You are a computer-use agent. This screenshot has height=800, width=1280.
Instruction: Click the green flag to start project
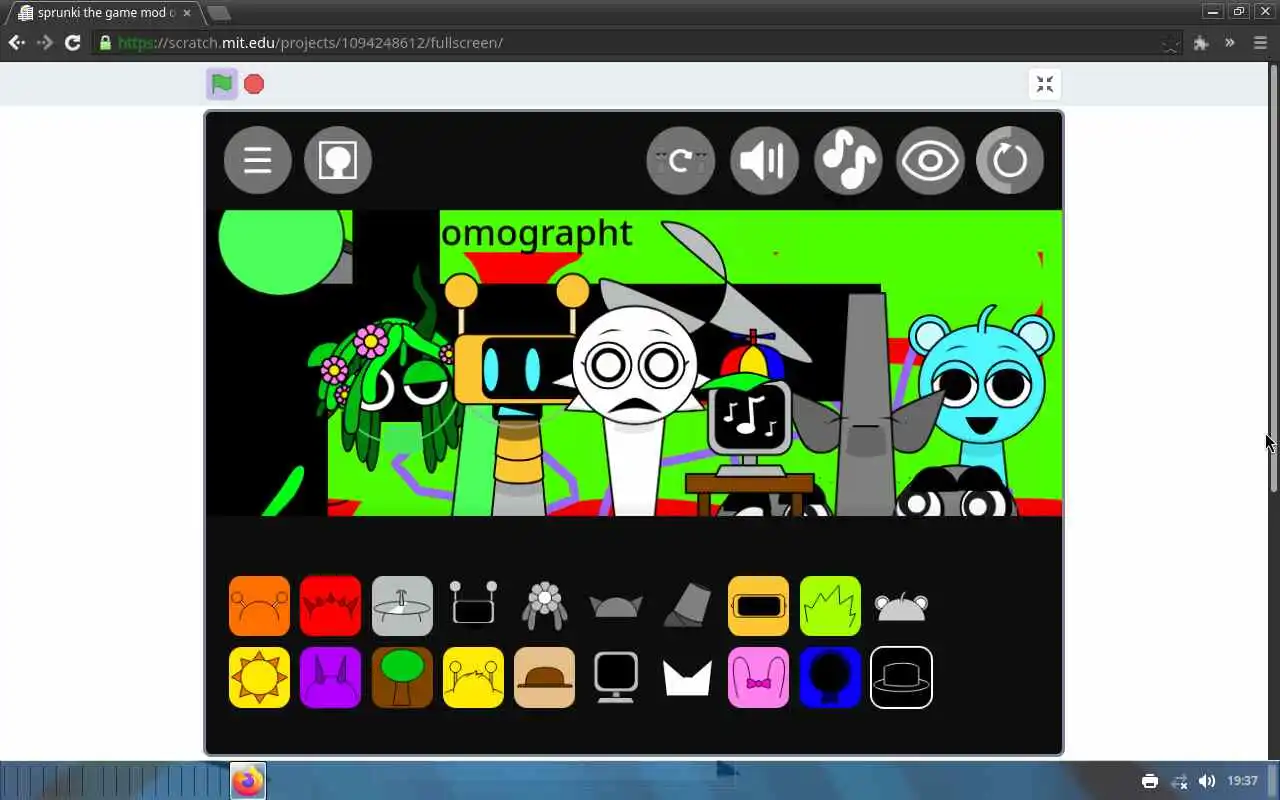[x=222, y=84]
